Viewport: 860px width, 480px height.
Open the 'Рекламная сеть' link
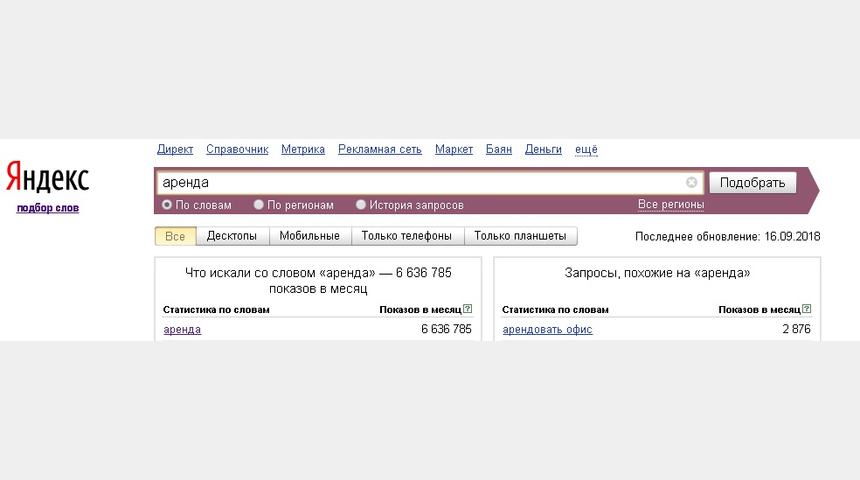(x=380, y=149)
